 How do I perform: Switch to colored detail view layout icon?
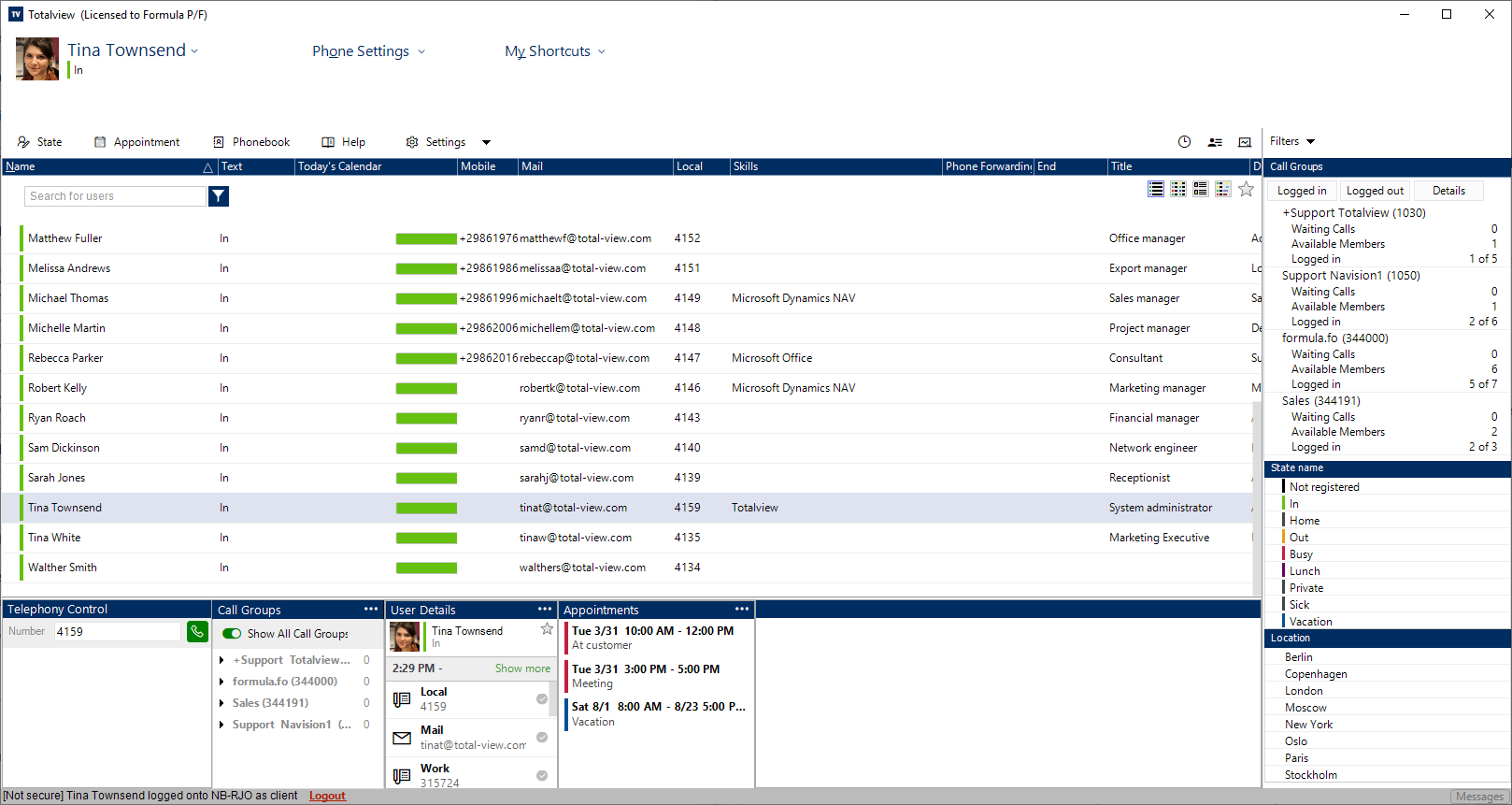tap(1223, 189)
